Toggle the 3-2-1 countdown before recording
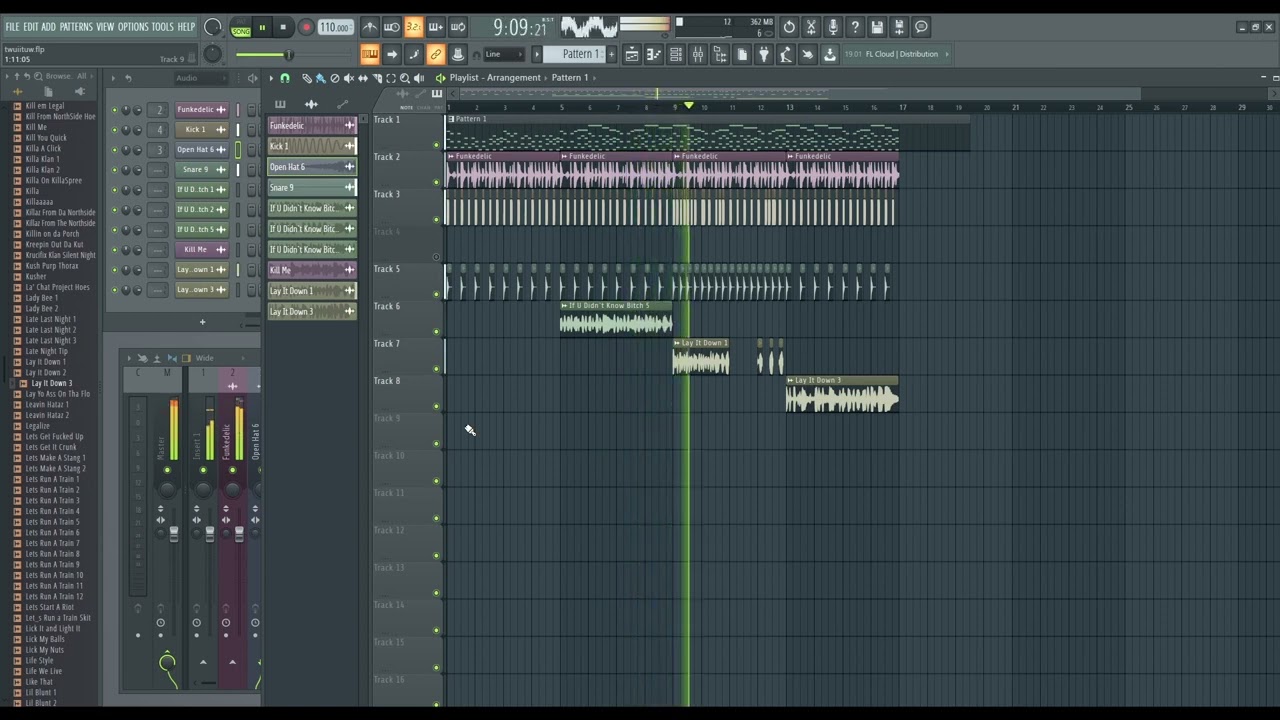 [413, 28]
